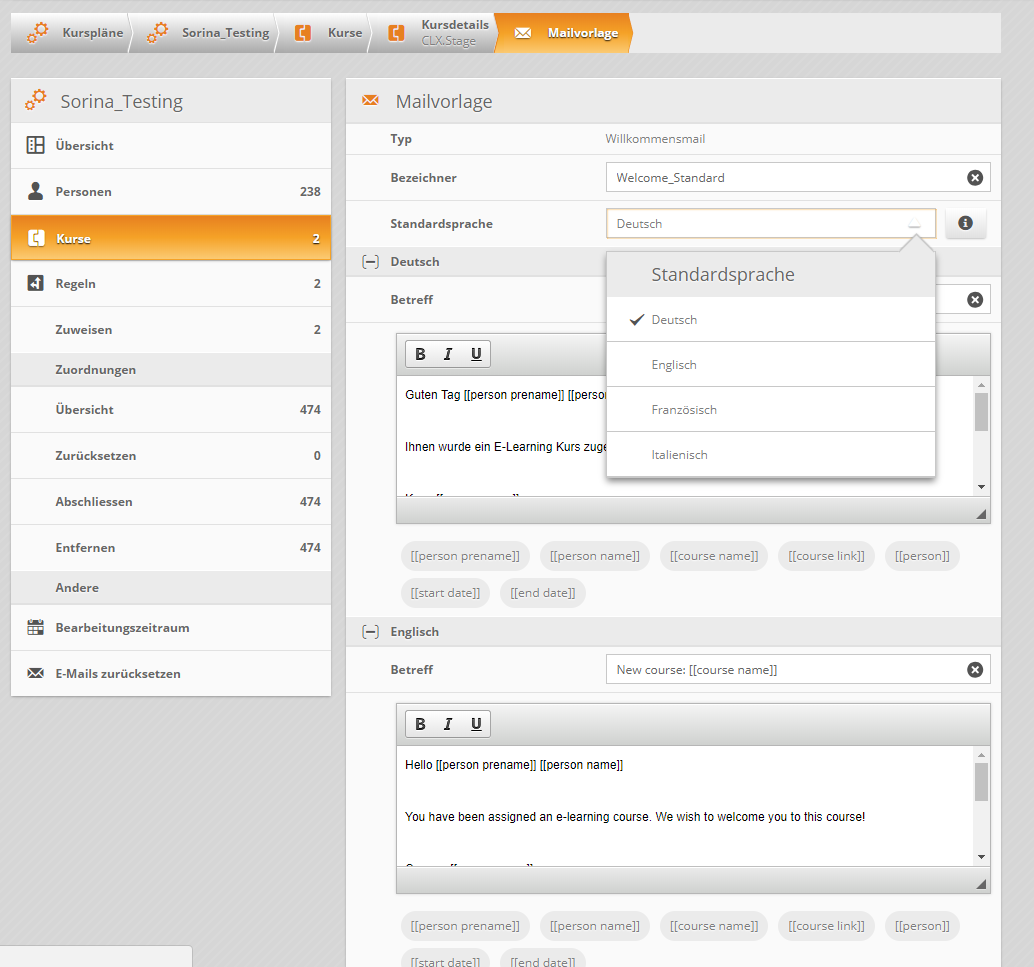This screenshot has width=1034, height=967.
Task: Apply bold in the German editor toolbar
Action: coord(420,354)
